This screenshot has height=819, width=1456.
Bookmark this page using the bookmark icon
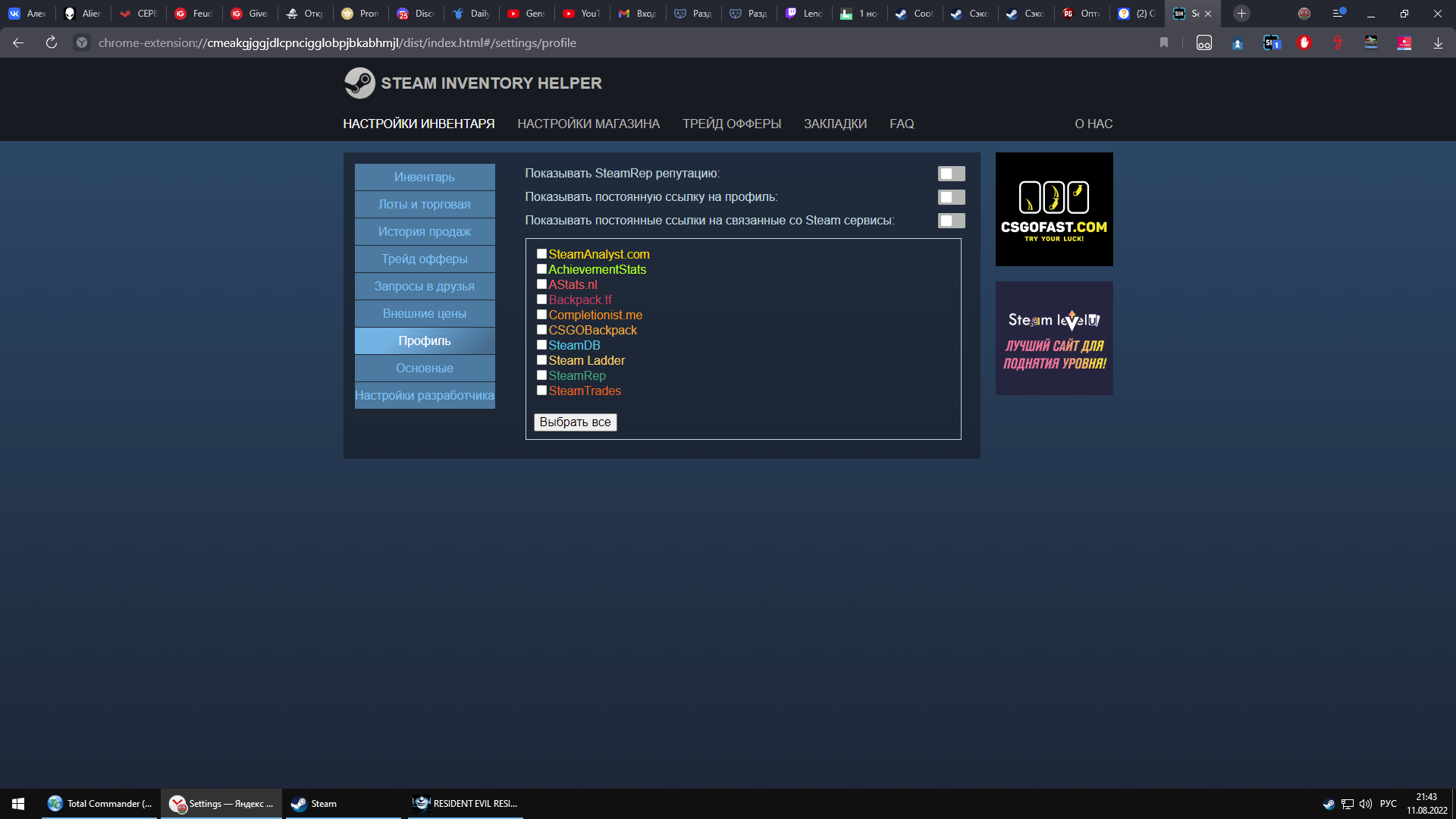click(1164, 43)
